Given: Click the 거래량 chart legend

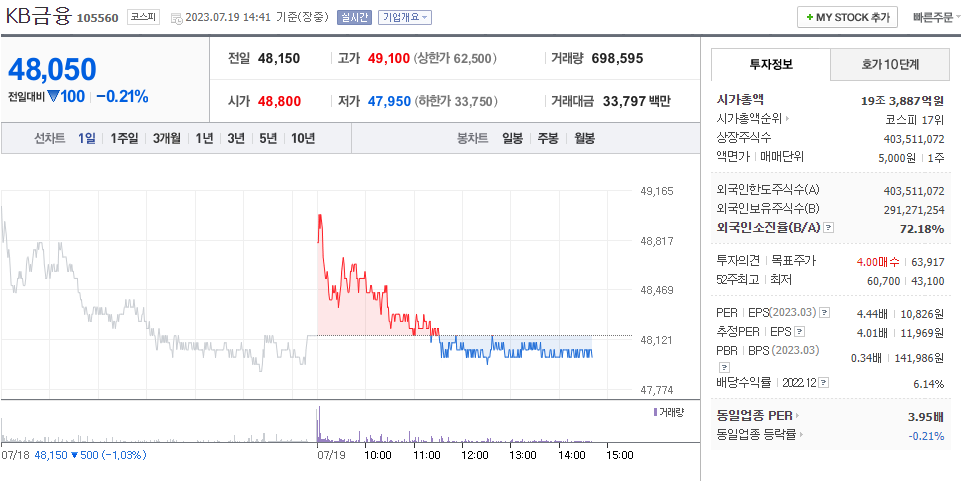Looking at the screenshot, I should pos(668,412).
